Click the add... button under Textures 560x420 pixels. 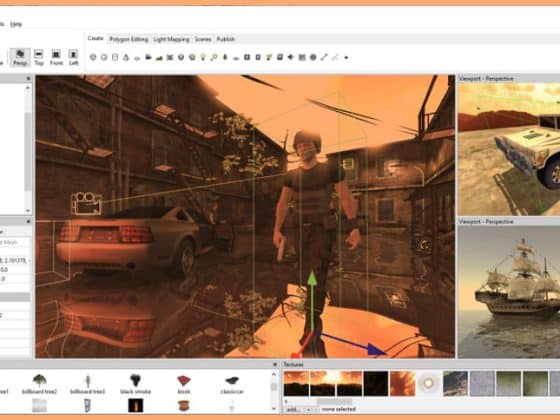[x=294, y=409]
